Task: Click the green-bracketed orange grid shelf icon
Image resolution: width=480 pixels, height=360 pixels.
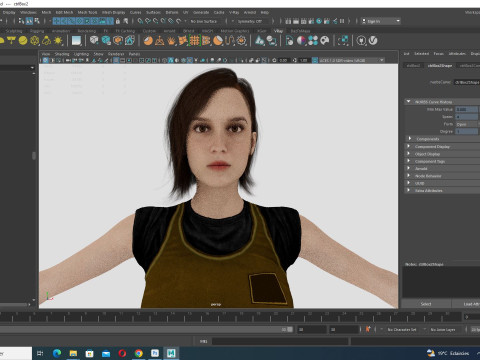Action: click(x=194, y=41)
